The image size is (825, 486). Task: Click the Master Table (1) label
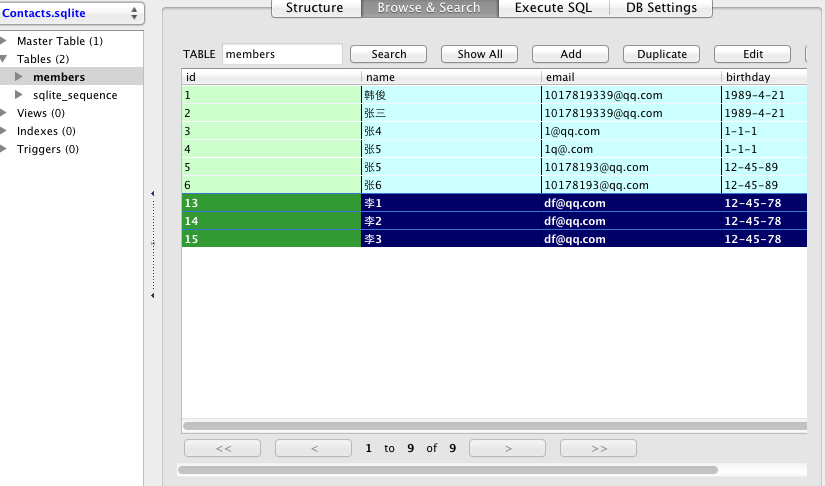(60, 41)
